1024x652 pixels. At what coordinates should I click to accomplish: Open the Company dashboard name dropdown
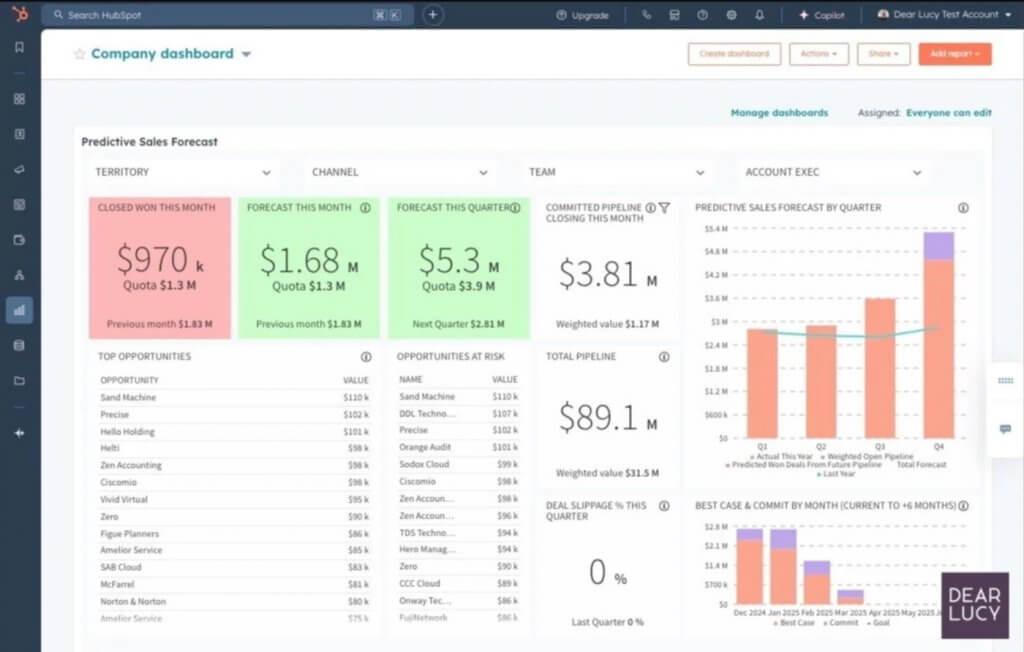coord(246,54)
